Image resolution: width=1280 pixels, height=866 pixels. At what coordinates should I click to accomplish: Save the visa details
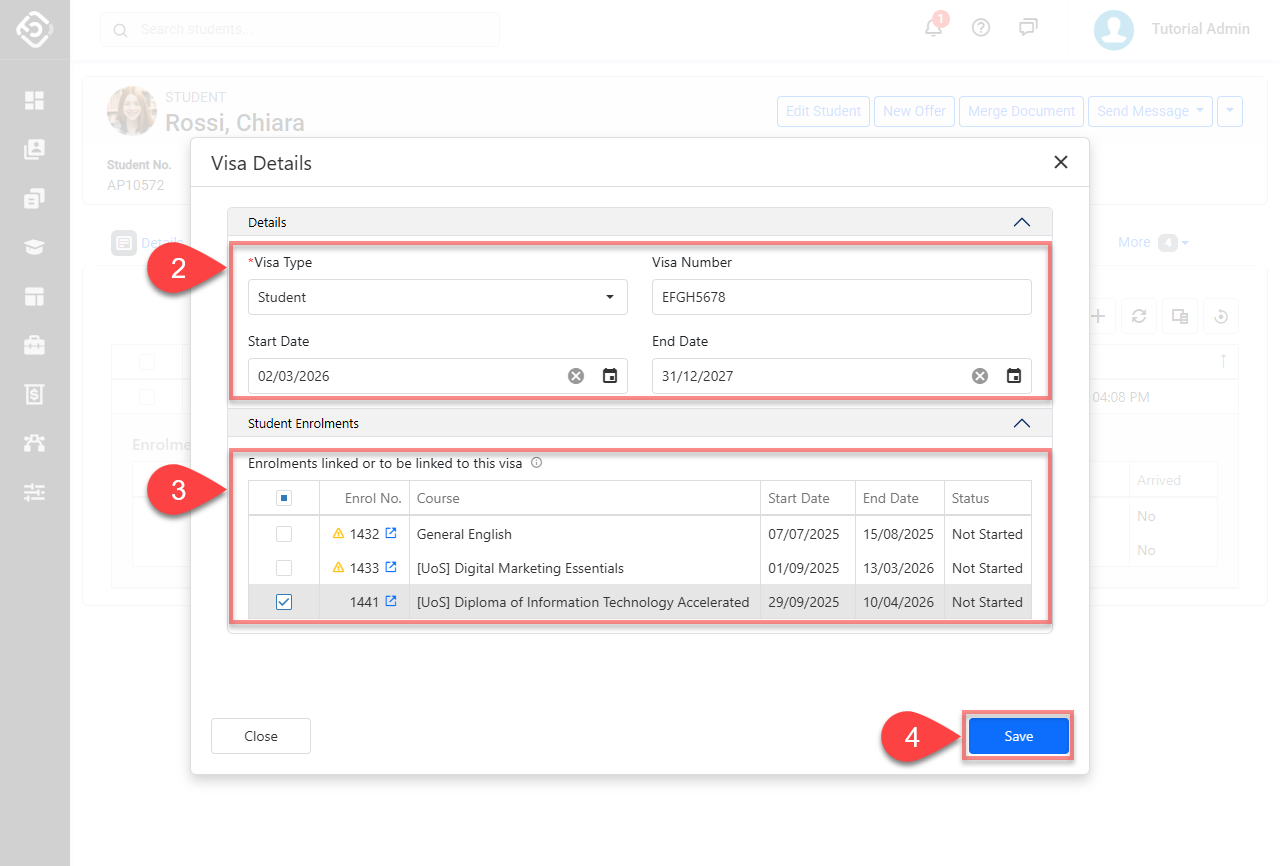(1018, 736)
